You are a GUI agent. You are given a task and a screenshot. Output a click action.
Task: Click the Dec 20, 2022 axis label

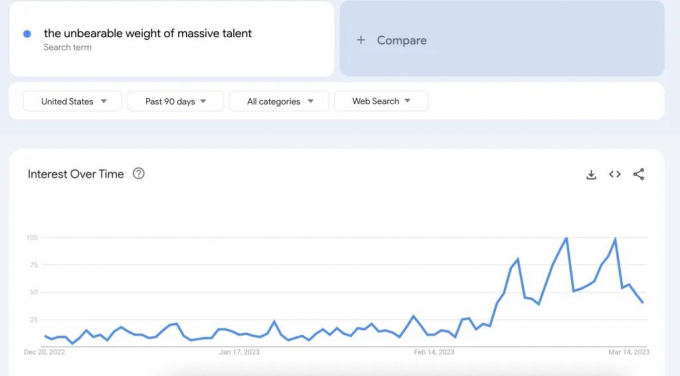coord(44,352)
